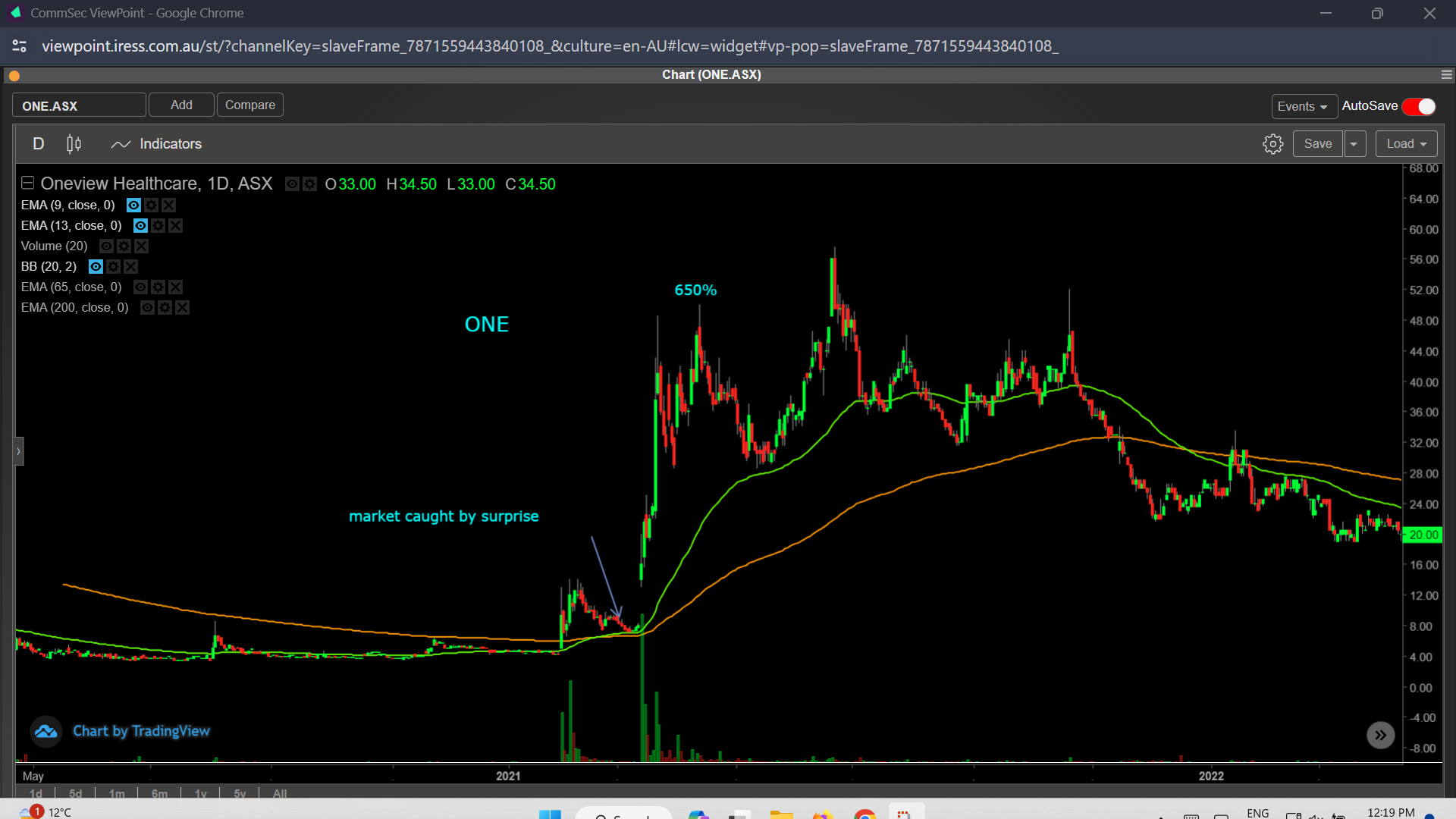Viewport: 1456px width, 819px height.
Task: Open chart settings gear icon
Action: [1272, 144]
